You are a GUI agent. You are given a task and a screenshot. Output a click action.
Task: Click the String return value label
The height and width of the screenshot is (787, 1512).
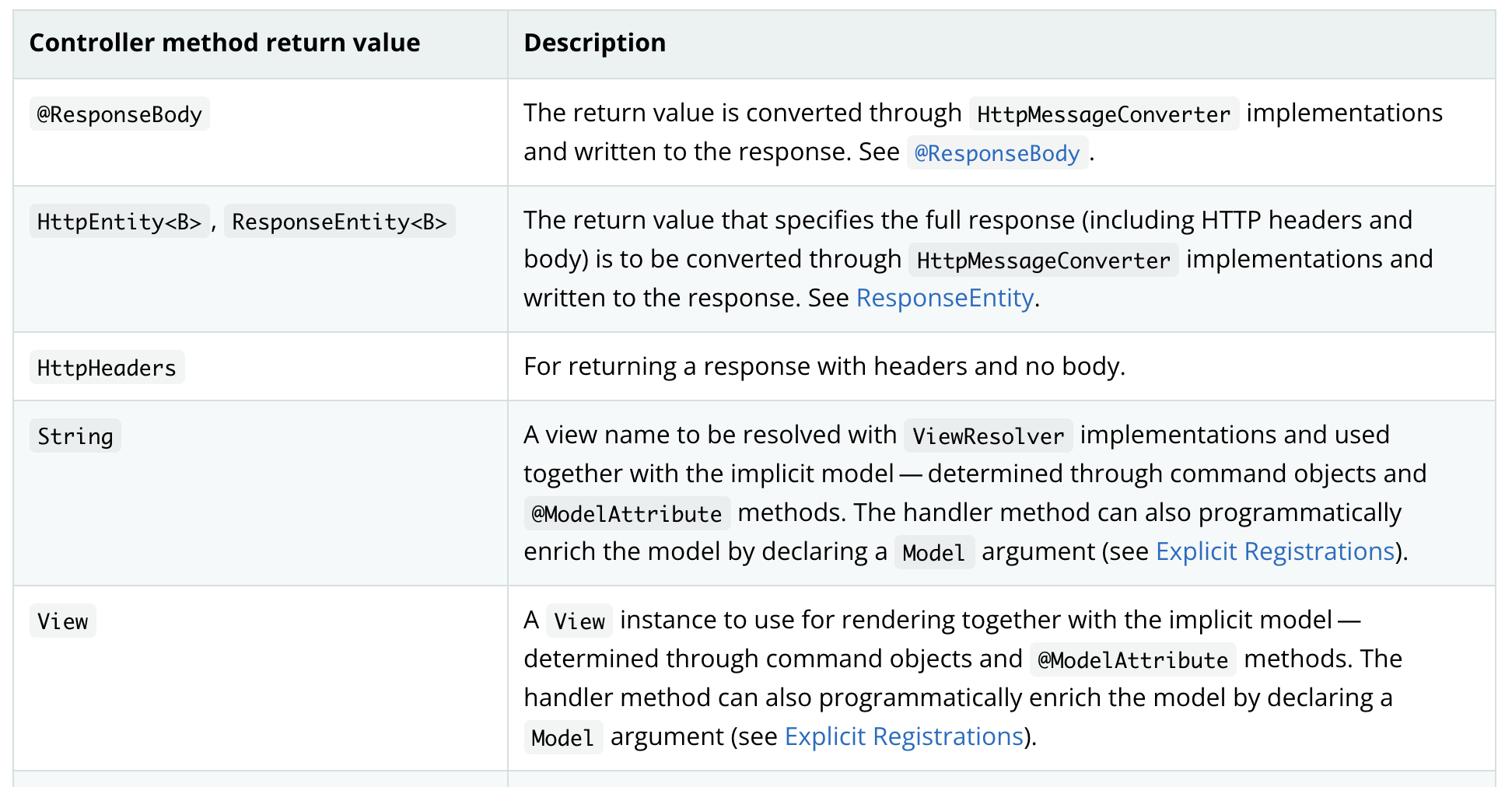click(x=75, y=436)
